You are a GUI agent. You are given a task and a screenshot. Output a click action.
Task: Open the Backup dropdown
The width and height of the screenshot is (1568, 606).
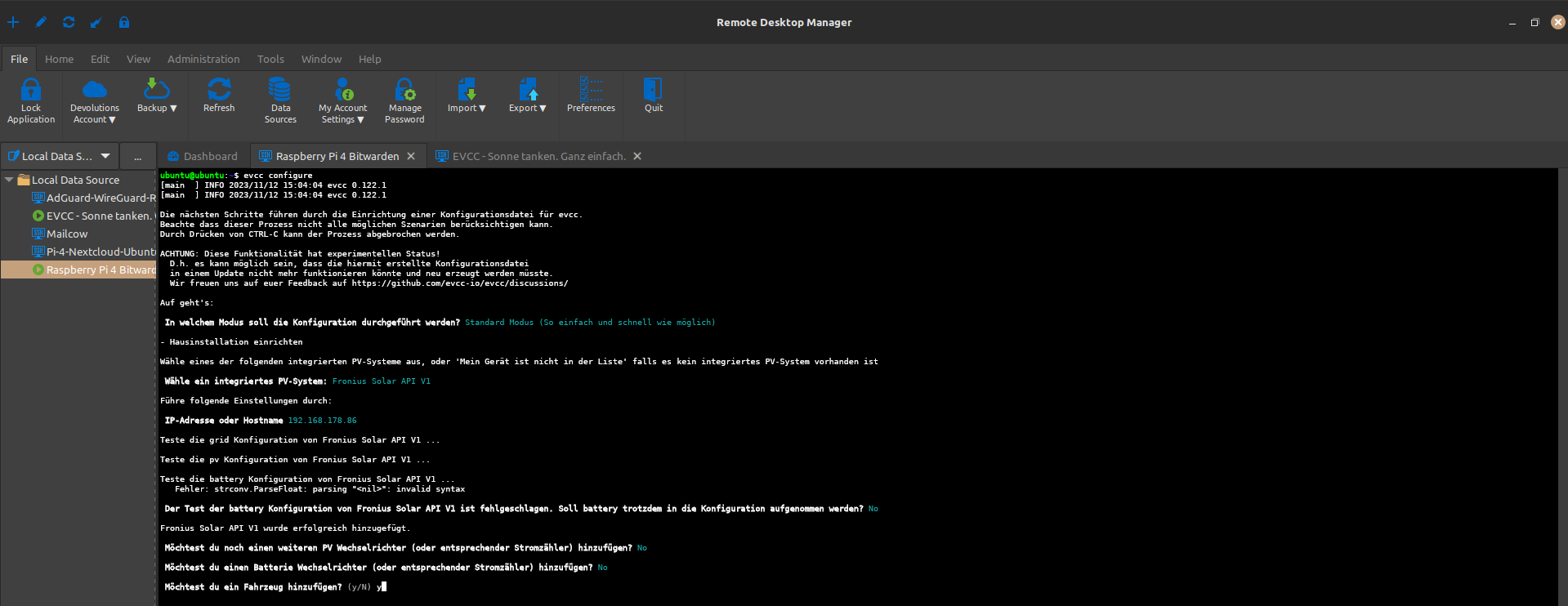(x=156, y=96)
